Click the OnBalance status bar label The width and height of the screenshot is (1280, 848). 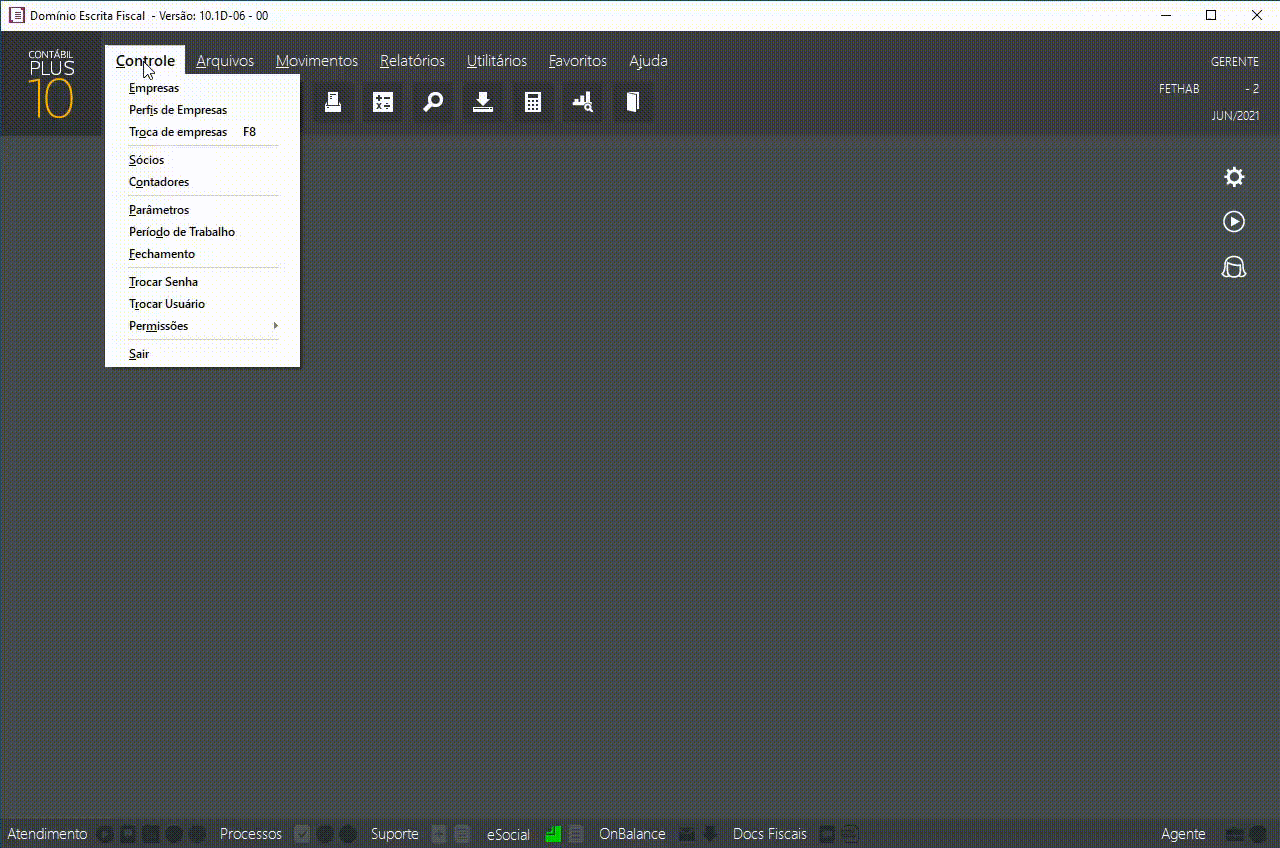[x=632, y=834]
